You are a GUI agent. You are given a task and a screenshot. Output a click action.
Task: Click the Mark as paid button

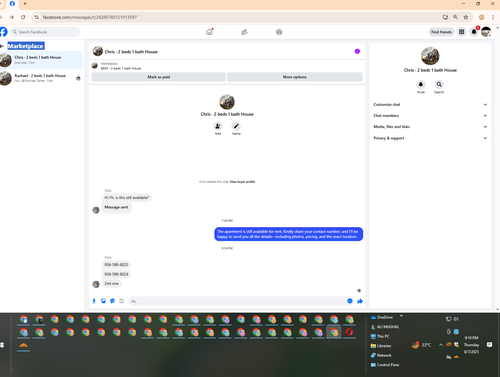(159, 77)
